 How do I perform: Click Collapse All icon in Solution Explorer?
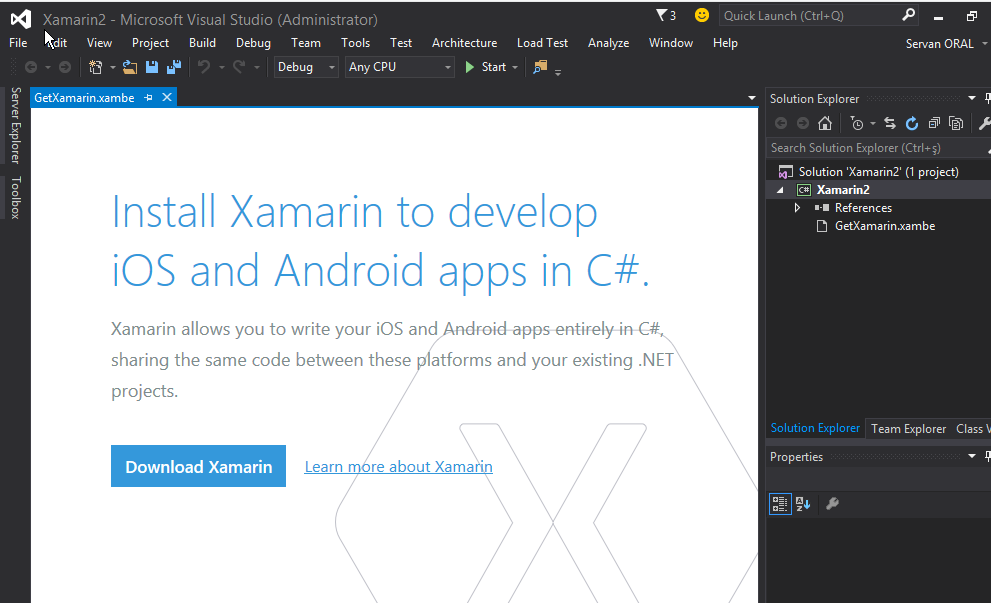pyautogui.click(x=934, y=123)
